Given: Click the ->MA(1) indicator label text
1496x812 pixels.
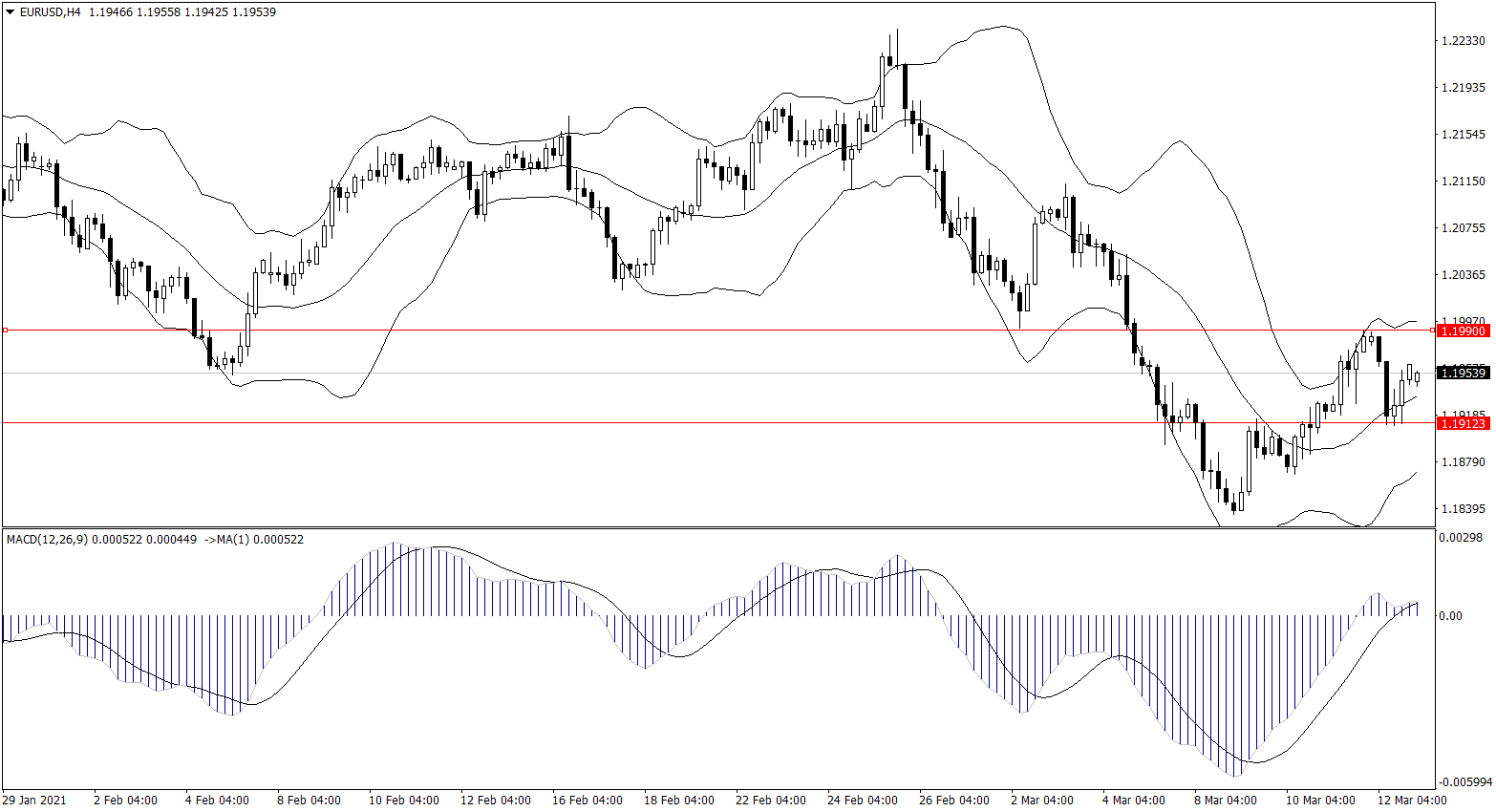Looking at the screenshot, I should (226, 540).
